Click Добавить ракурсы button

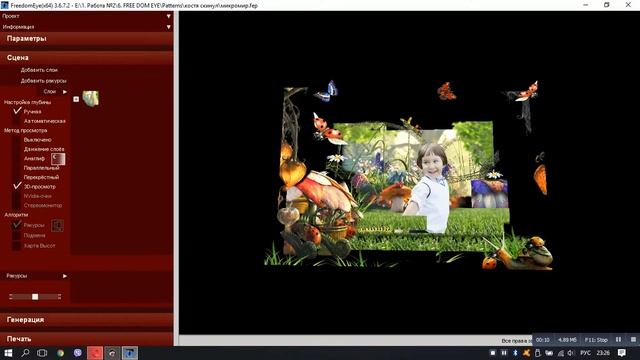[43, 81]
